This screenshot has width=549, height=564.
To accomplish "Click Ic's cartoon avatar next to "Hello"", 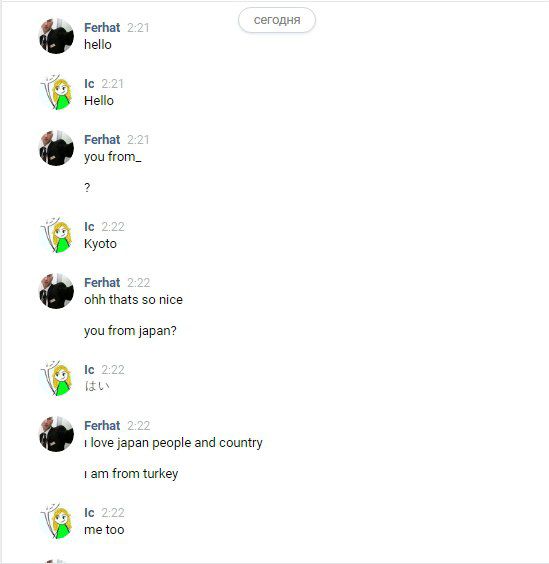I will click(x=56, y=92).
